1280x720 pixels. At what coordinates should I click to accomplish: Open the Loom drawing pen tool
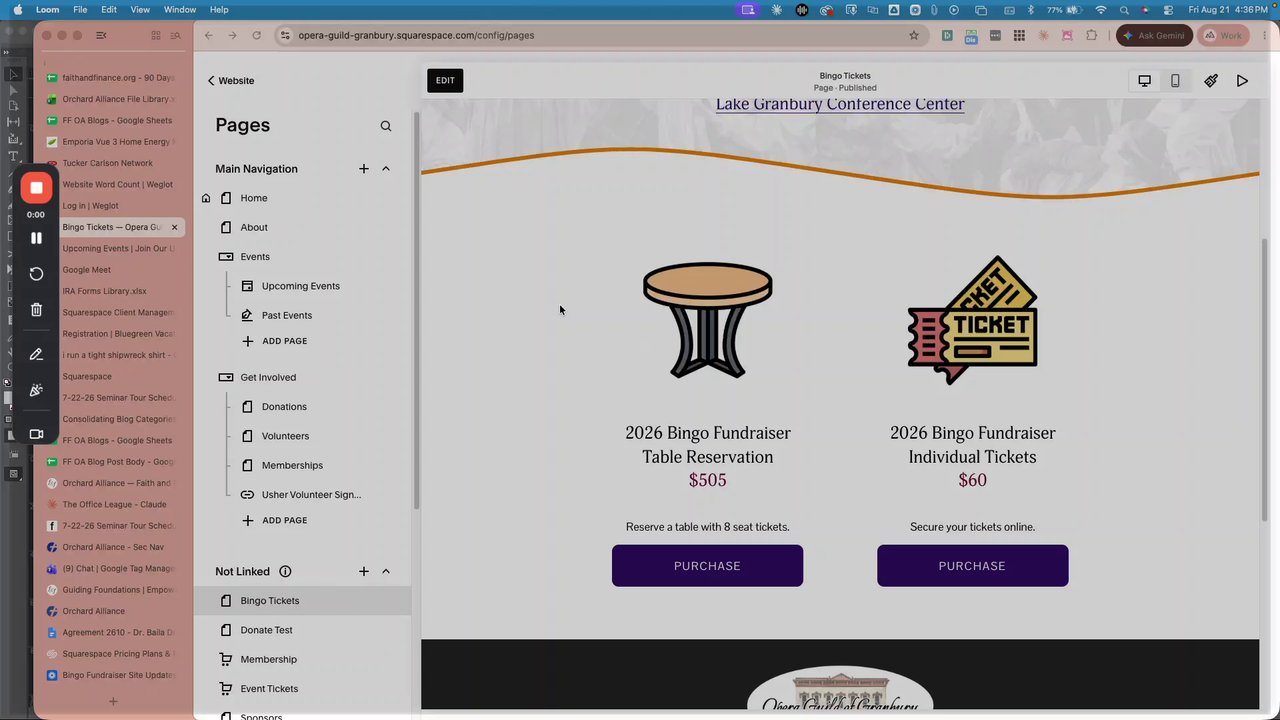pos(36,354)
